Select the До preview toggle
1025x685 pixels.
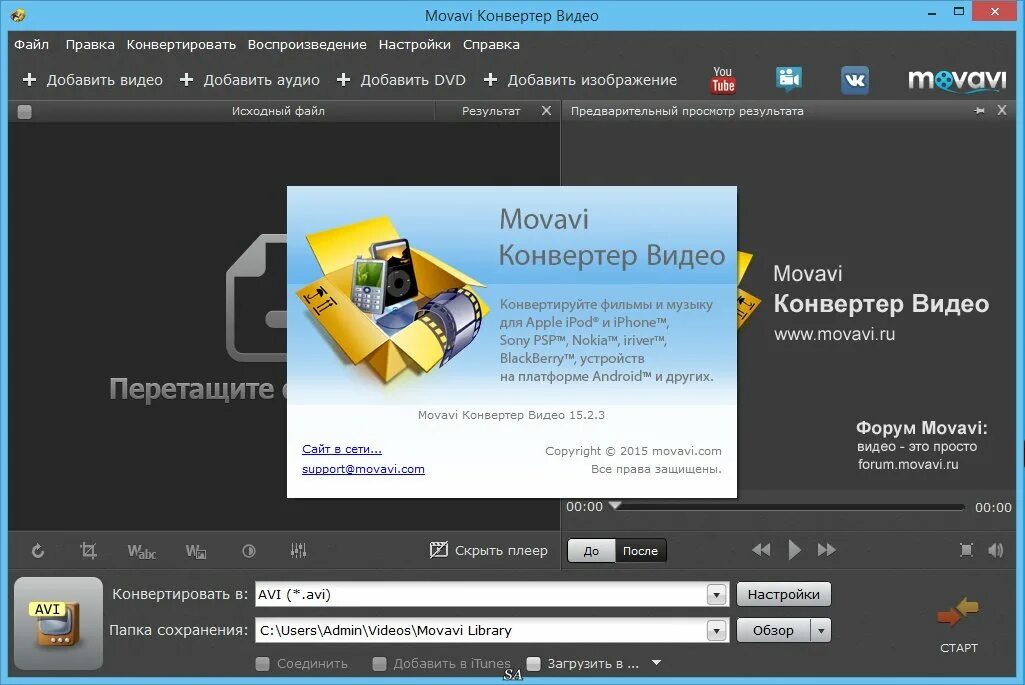coord(591,550)
